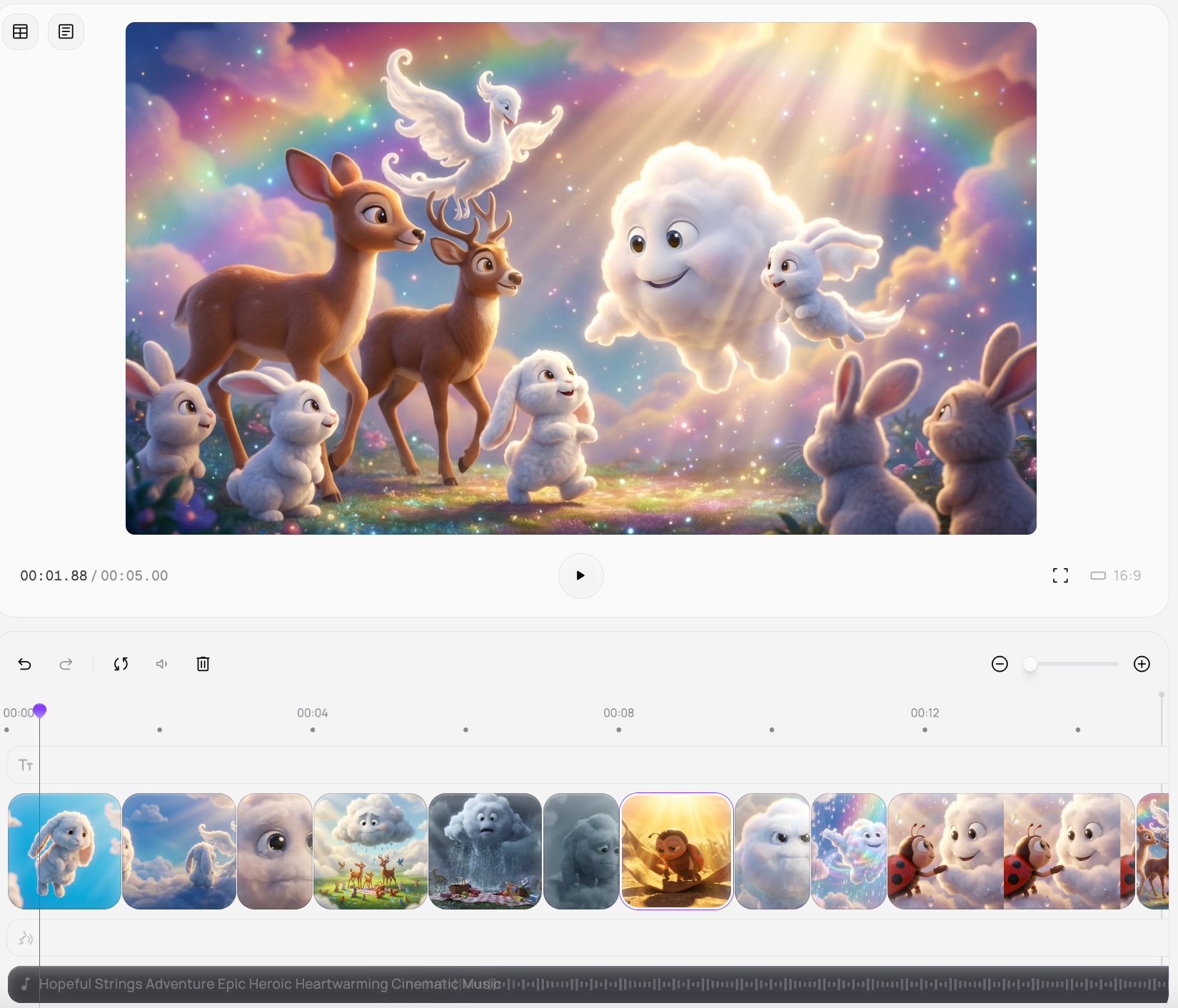The height and width of the screenshot is (1008, 1178).
Task: Regenerate the selected clip
Action: 121,664
